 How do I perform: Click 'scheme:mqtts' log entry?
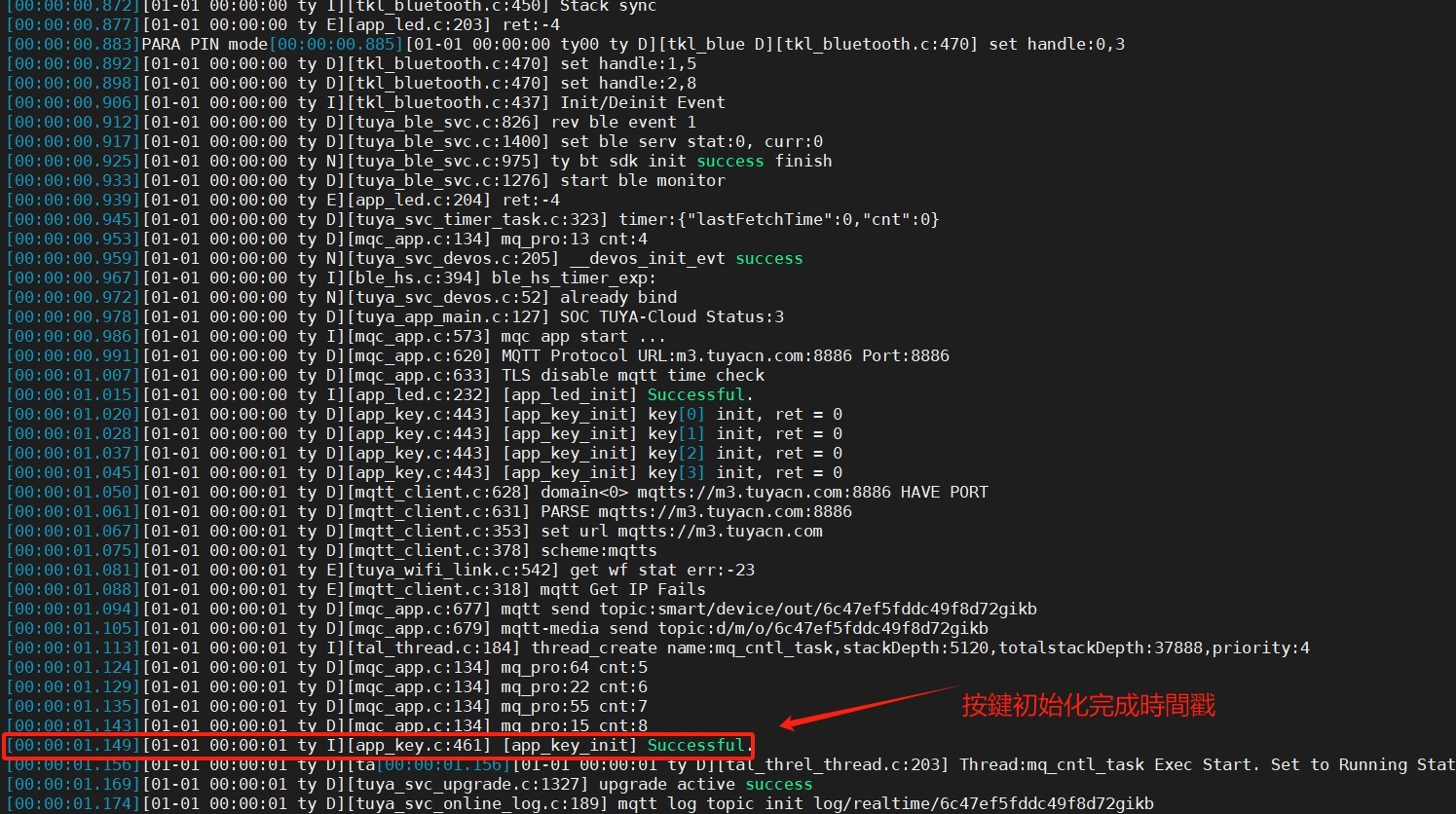(x=599, y=550)
